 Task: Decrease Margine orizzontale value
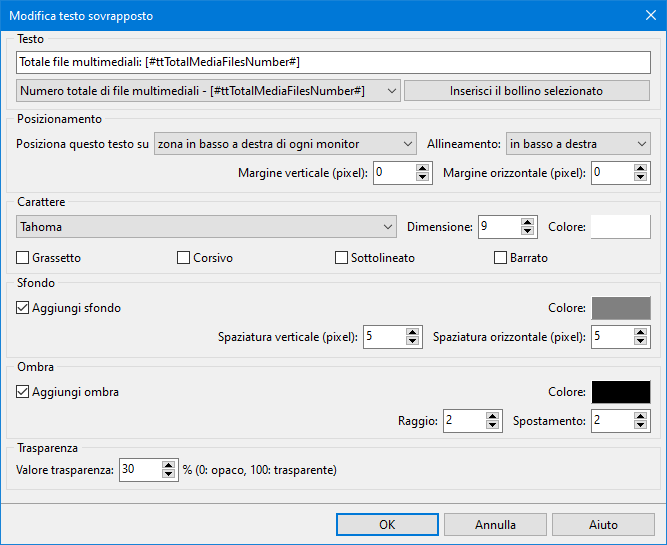point(640,177)
